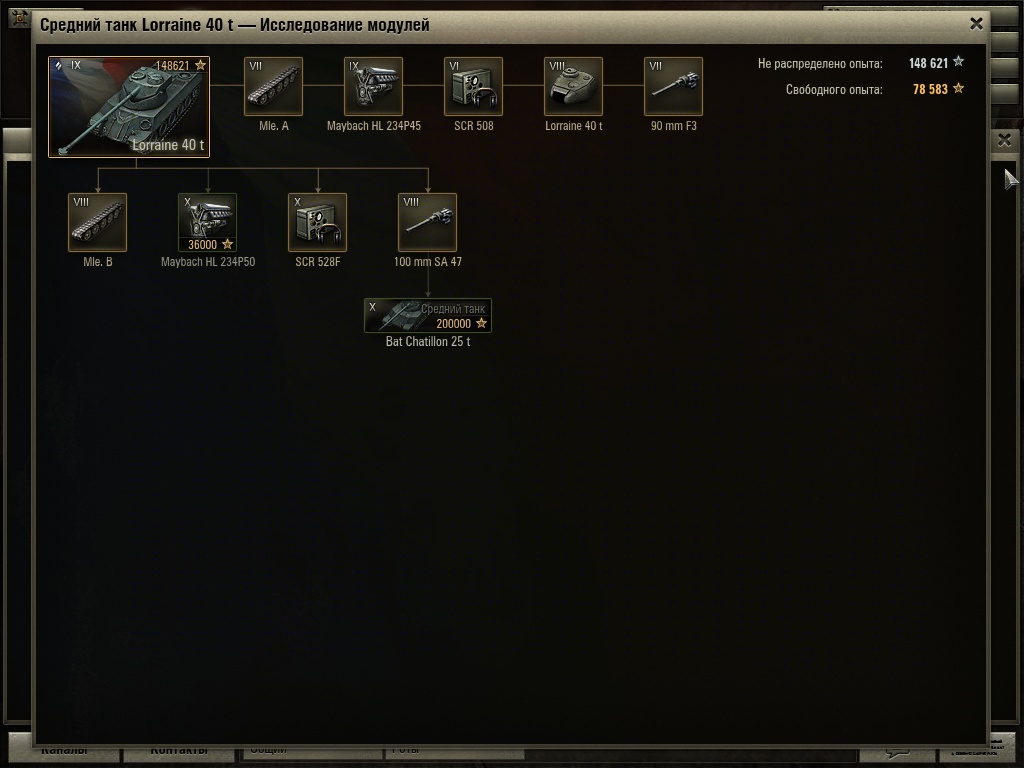Screen dimensions: 1024x768
Task: Click the 'Mle. A' label text
Action: [273, 126]
